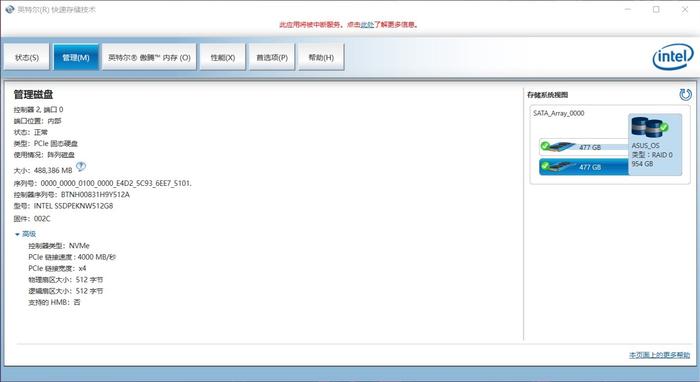Open the 管理(M) tab

click(x=76, y=57)
